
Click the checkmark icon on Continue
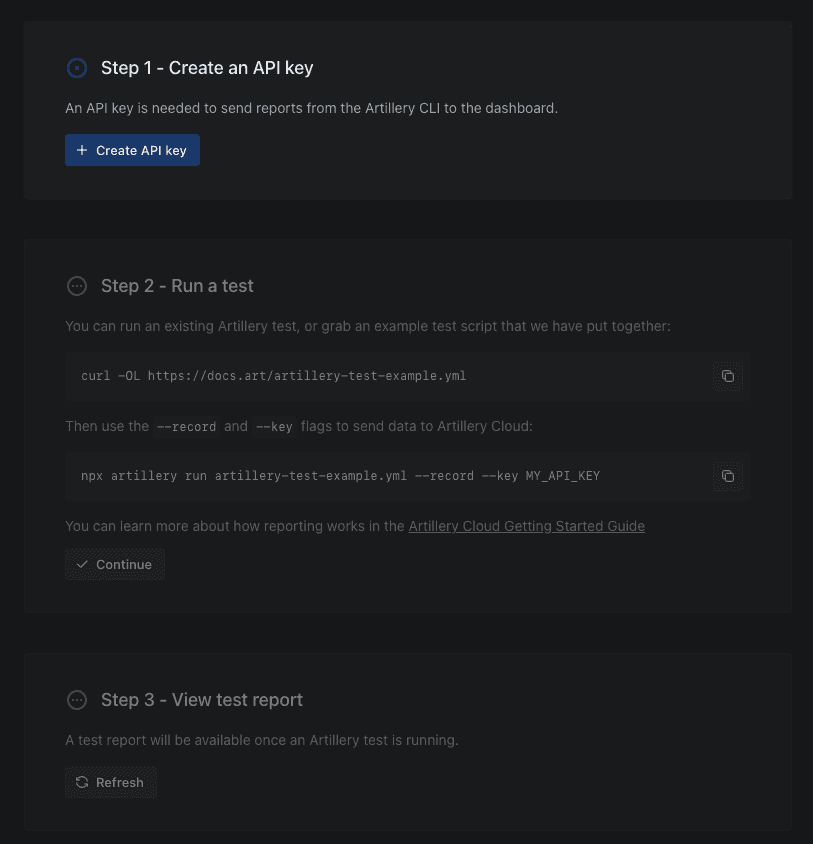pyautogui.click(x=82, y=565)
